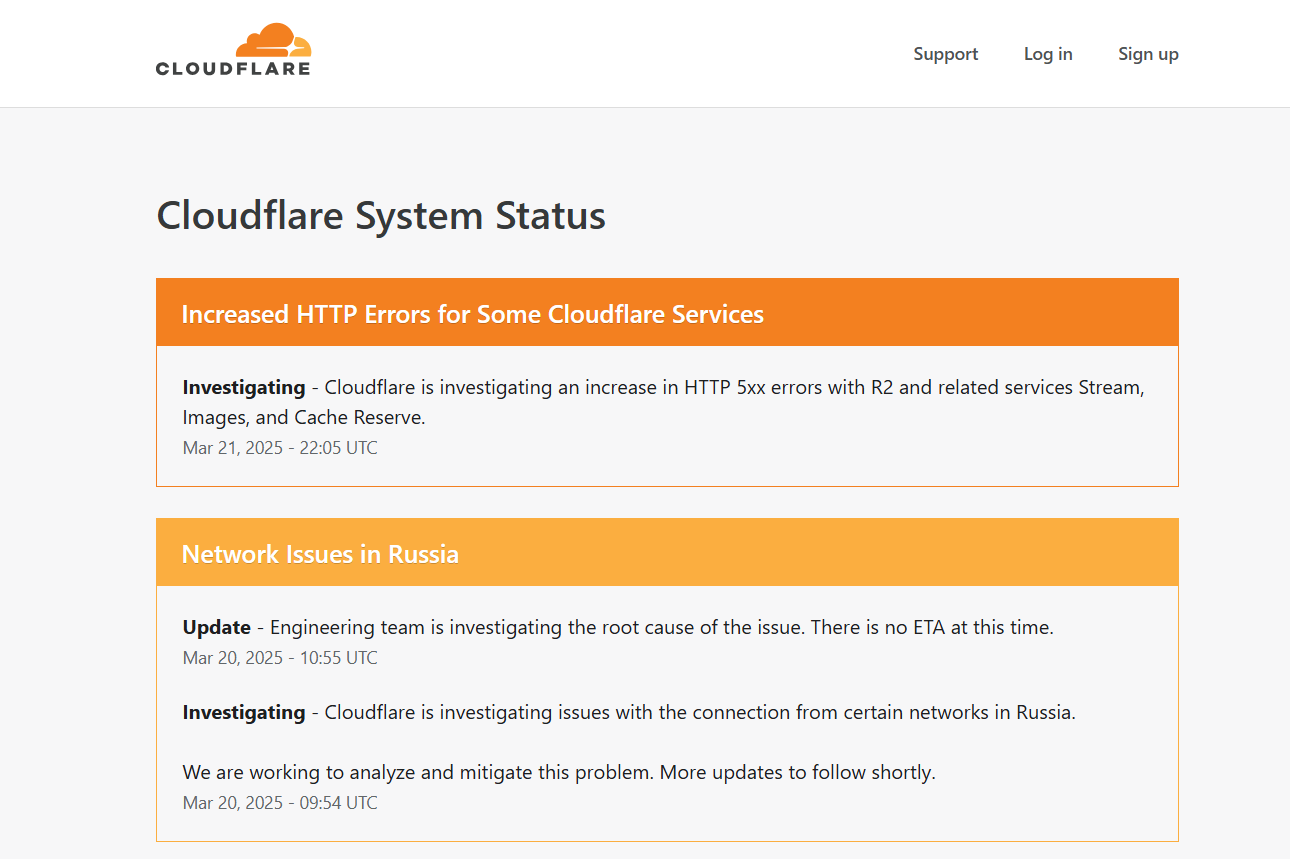Click the Mar 20, 2025 - 10:55 UTC timestamp
Screen dimensions: 1290x859
(x=280, y=658)
